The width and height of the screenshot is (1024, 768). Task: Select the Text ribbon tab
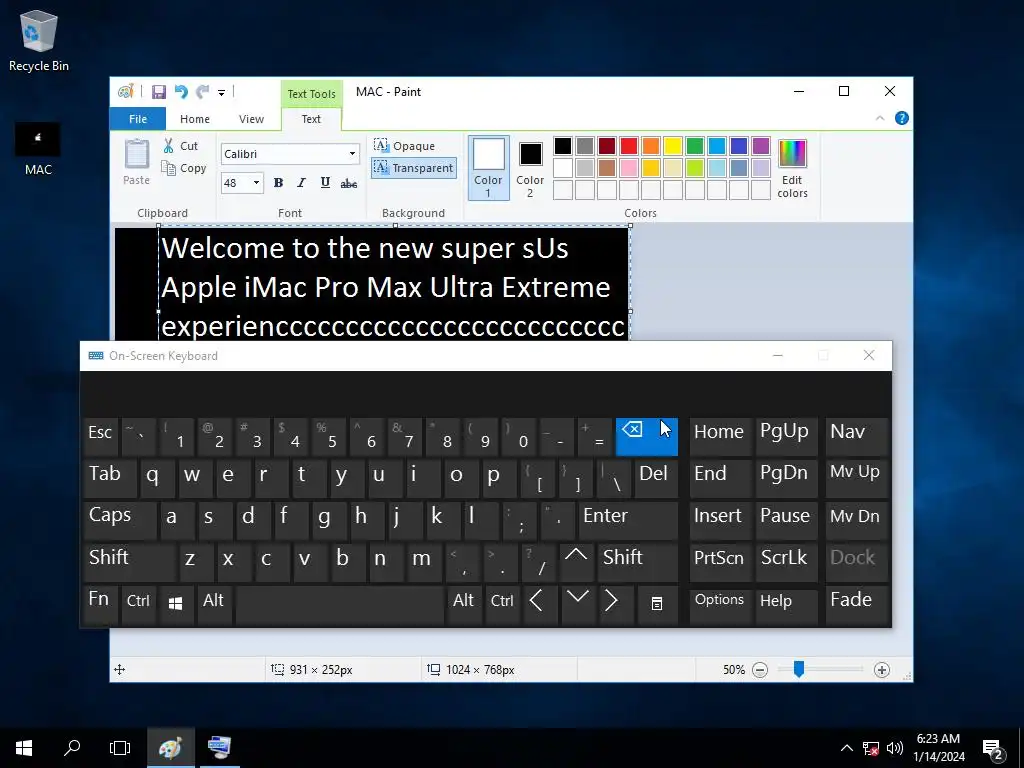[x=311, y=119]
